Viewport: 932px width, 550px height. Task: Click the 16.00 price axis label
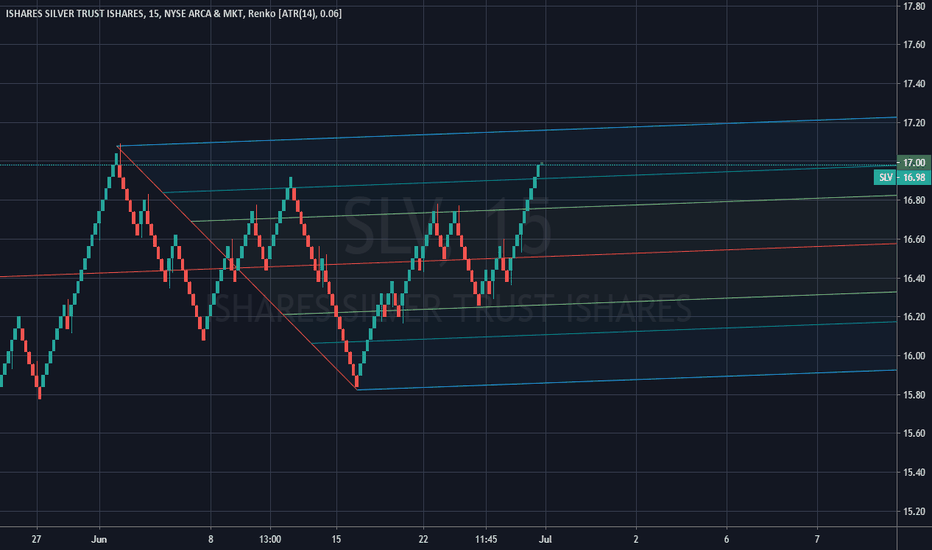click(914, 356)
